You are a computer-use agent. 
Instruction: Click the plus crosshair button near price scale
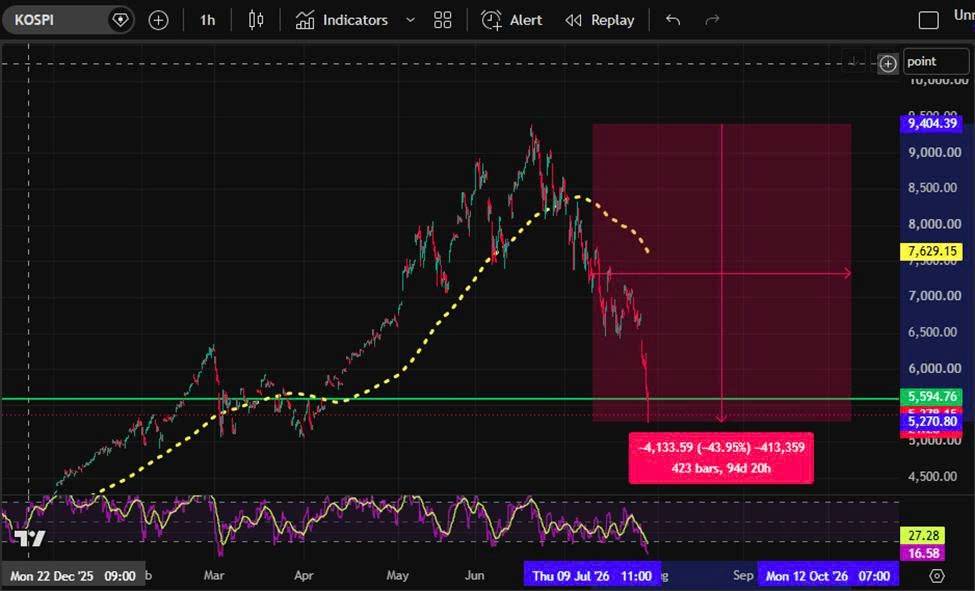point(888,63)
